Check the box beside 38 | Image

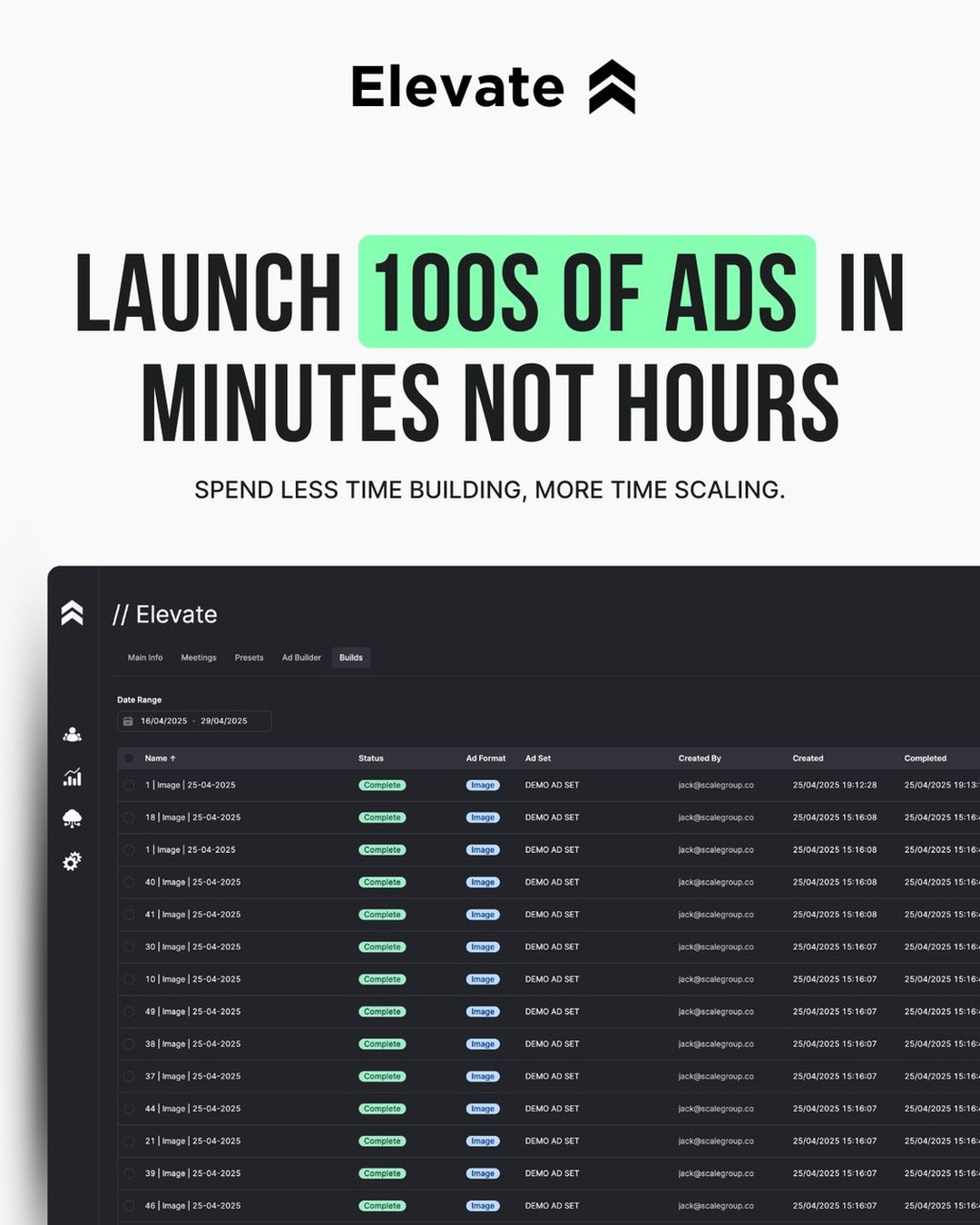(x=129, y=1044)
